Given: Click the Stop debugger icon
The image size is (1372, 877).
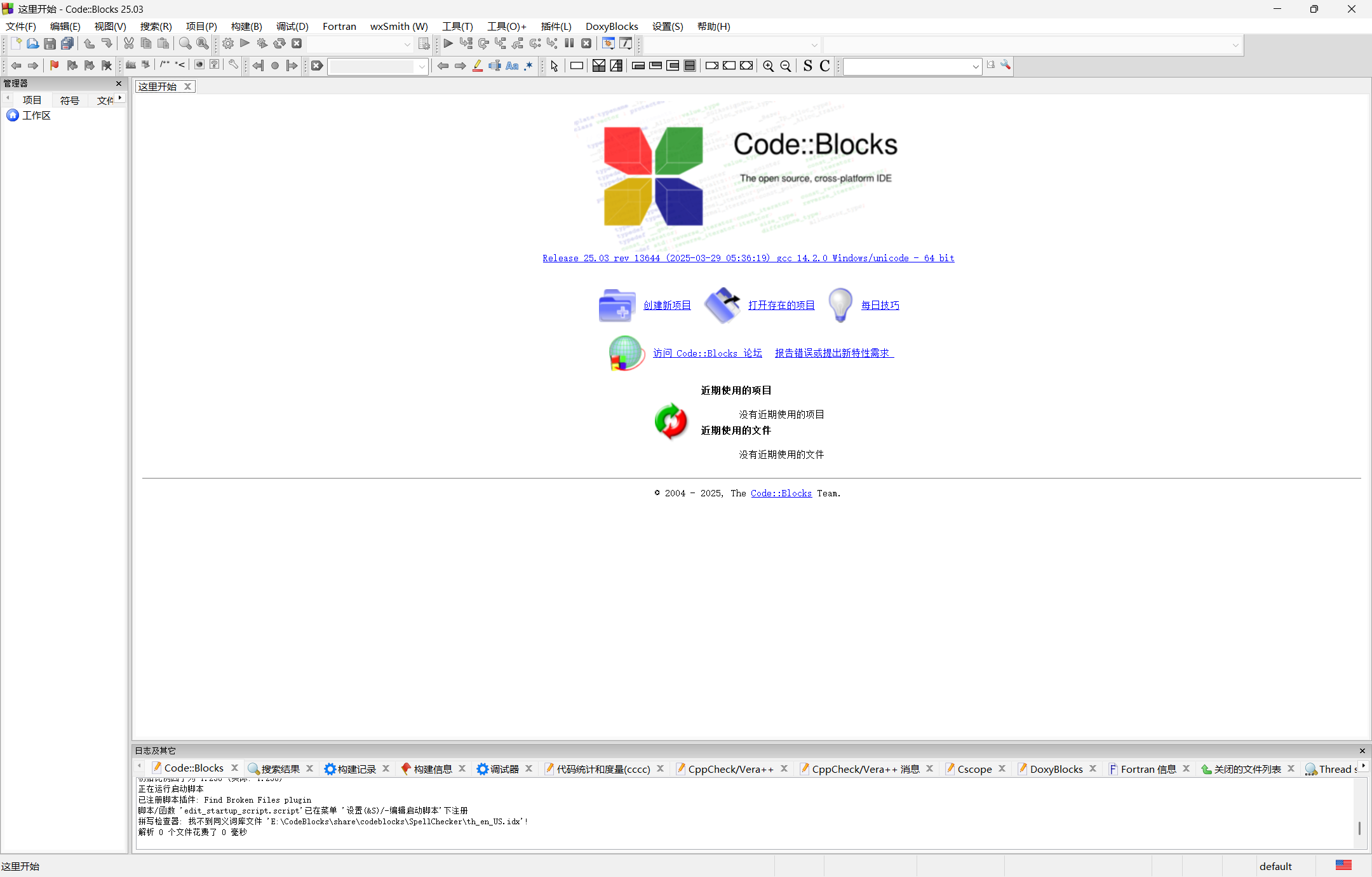Looking at the screenshot, I should pos(586,43).
